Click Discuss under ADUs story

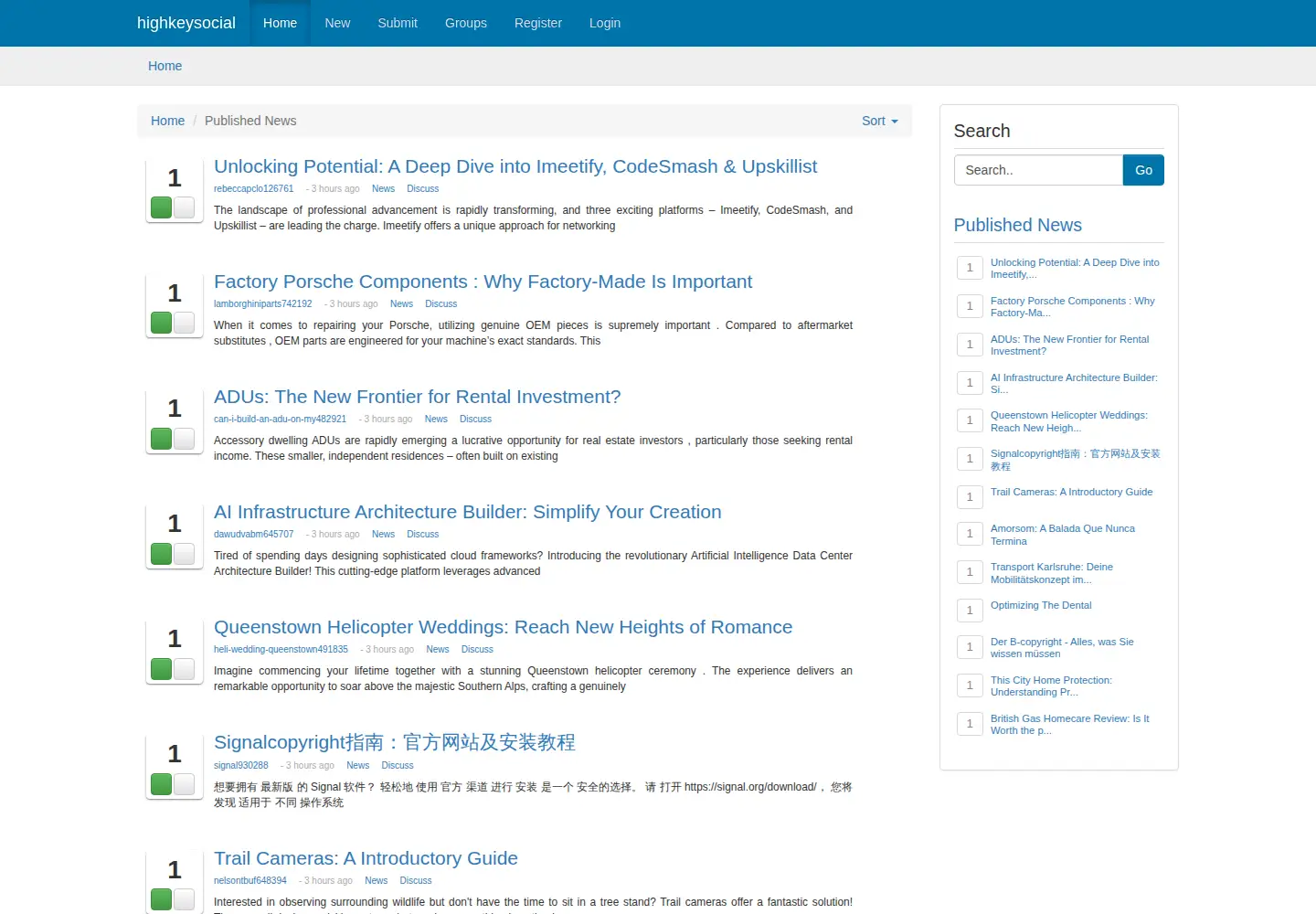tap(475, 420)
